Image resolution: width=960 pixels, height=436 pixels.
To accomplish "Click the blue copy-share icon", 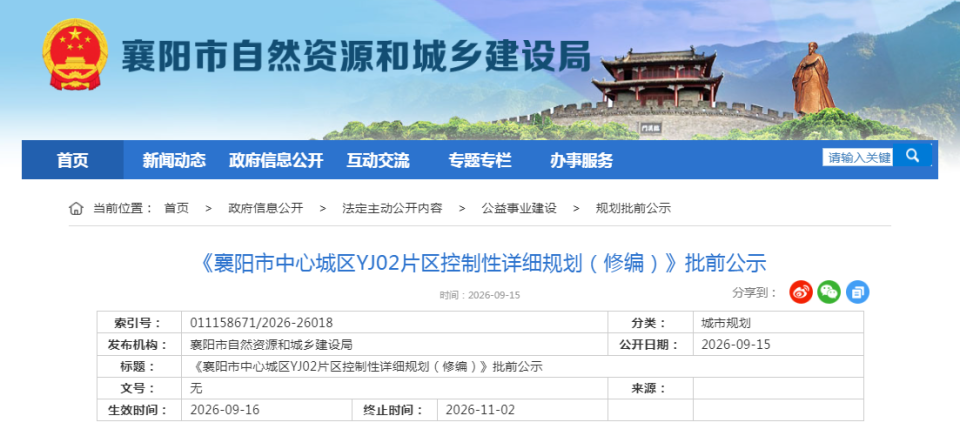I will point(858,292).
